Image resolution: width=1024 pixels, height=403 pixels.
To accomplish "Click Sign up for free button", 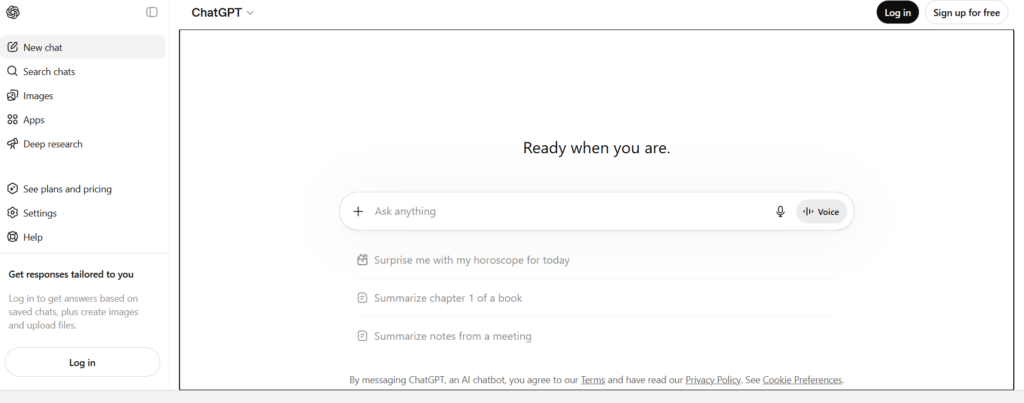I will (x=967, y=12).
